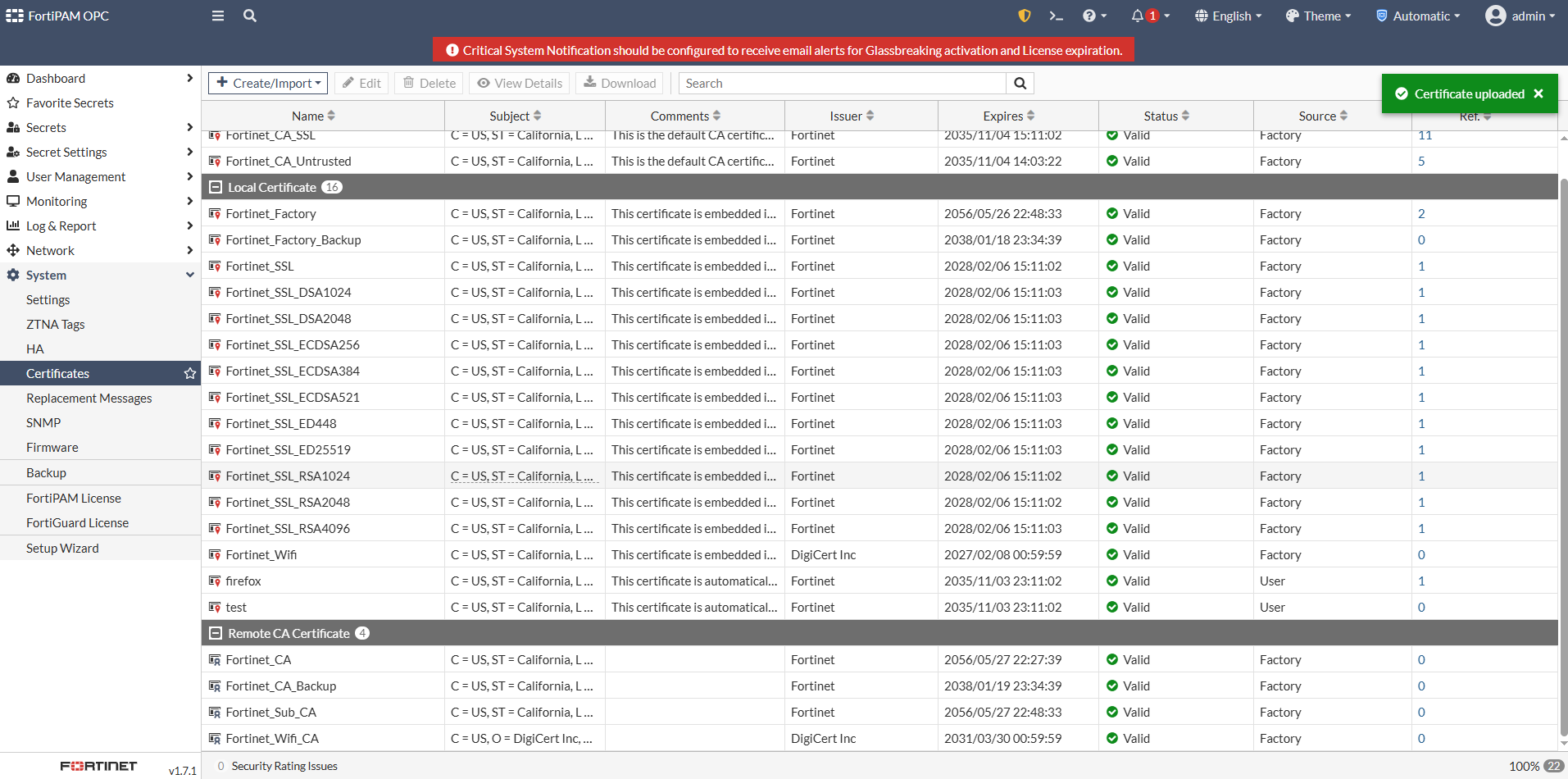
Task: Sort table by Issuer column arrows
Action: [870, 116]
